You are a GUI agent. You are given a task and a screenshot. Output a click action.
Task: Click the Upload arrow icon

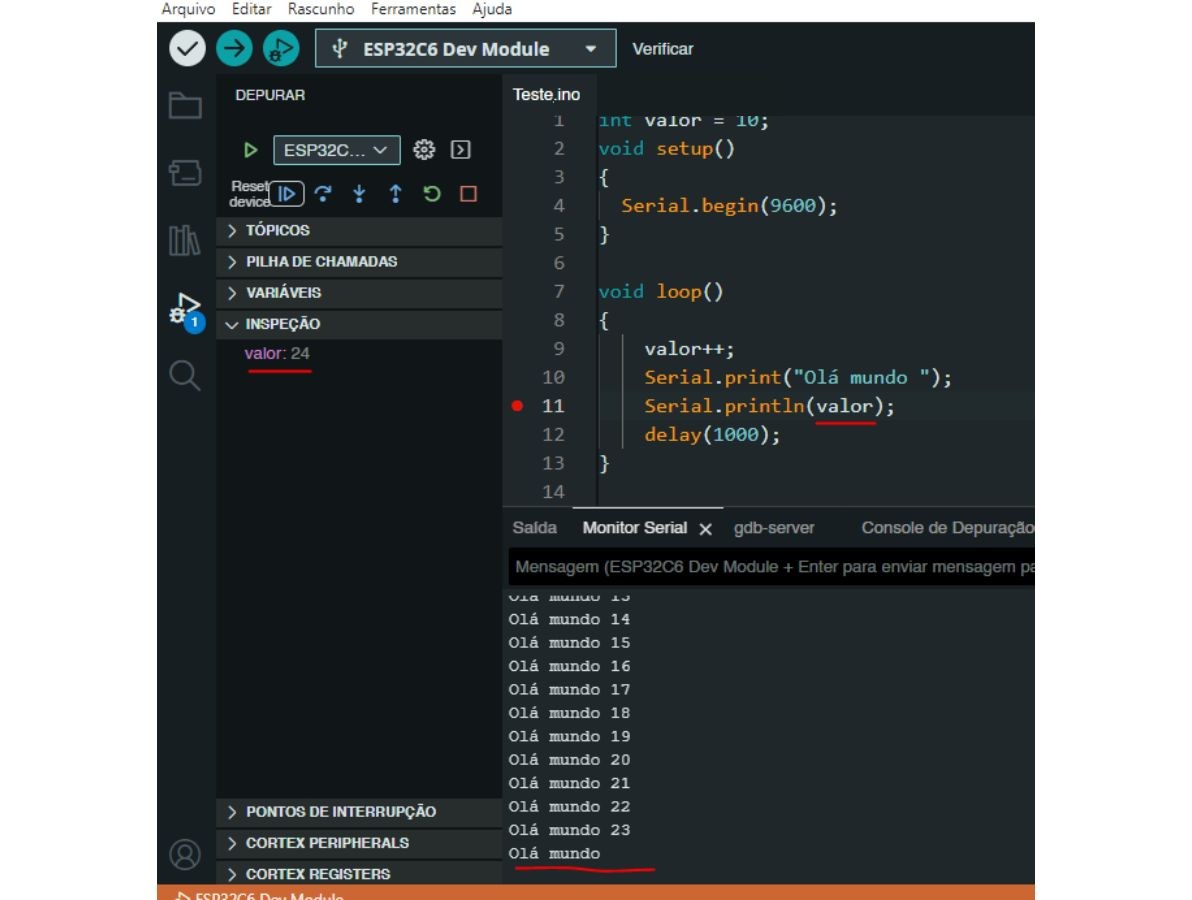[234, 48]
